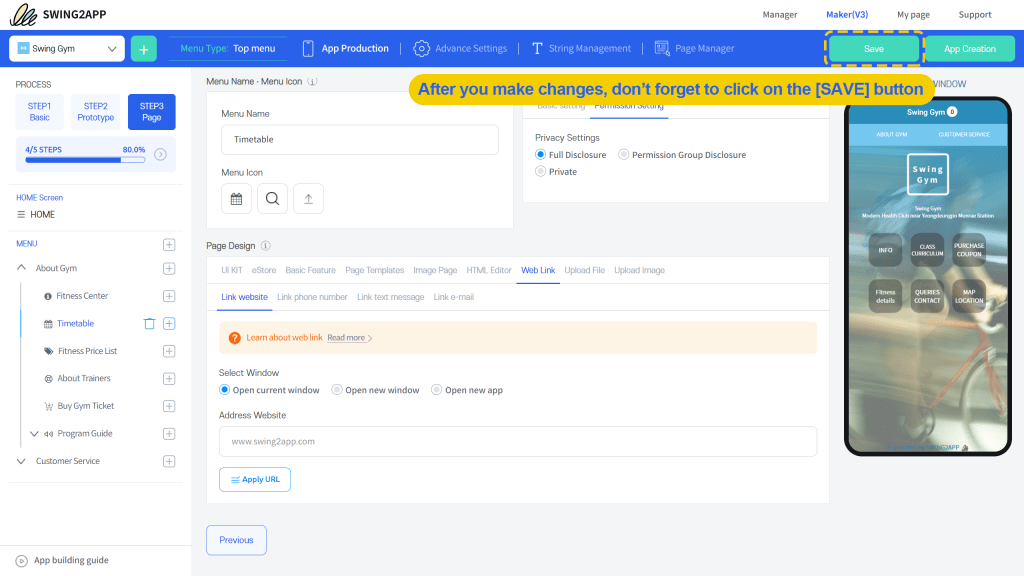Screen dimensions: 1024x576
Task: Go back with the Previous button
Action: pyautogui.click(x=236, y=540)
